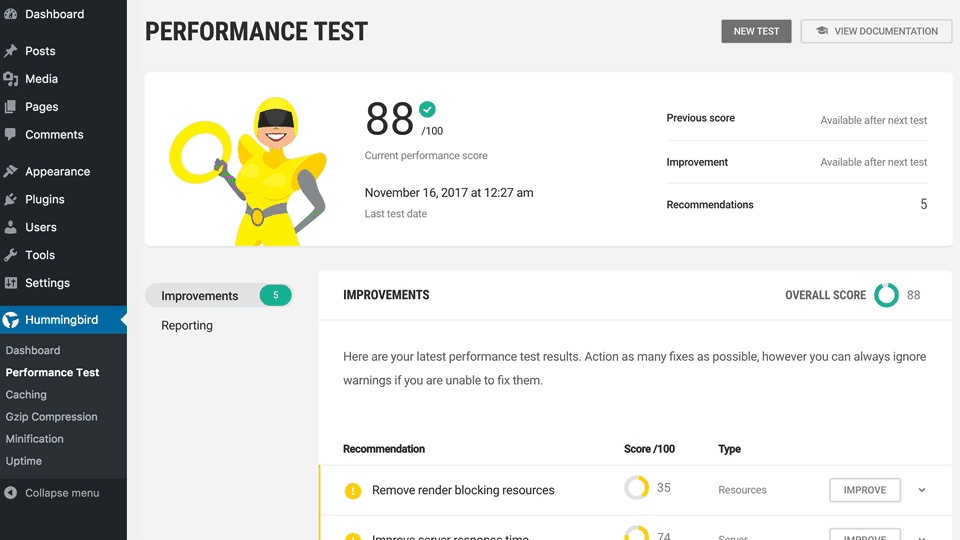The image size is (960, 540).
Task: Click the yellow warning icon for render blocking
Action: pos(352,491)
